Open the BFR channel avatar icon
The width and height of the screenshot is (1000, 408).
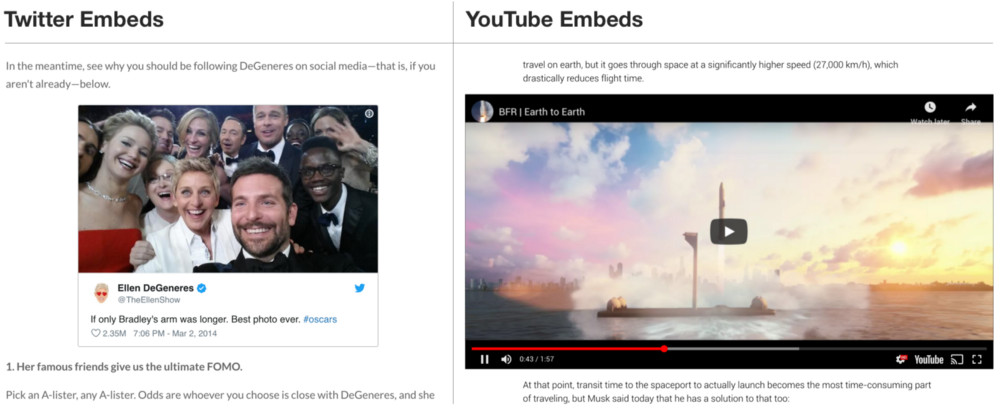click(x=482, y=112)
